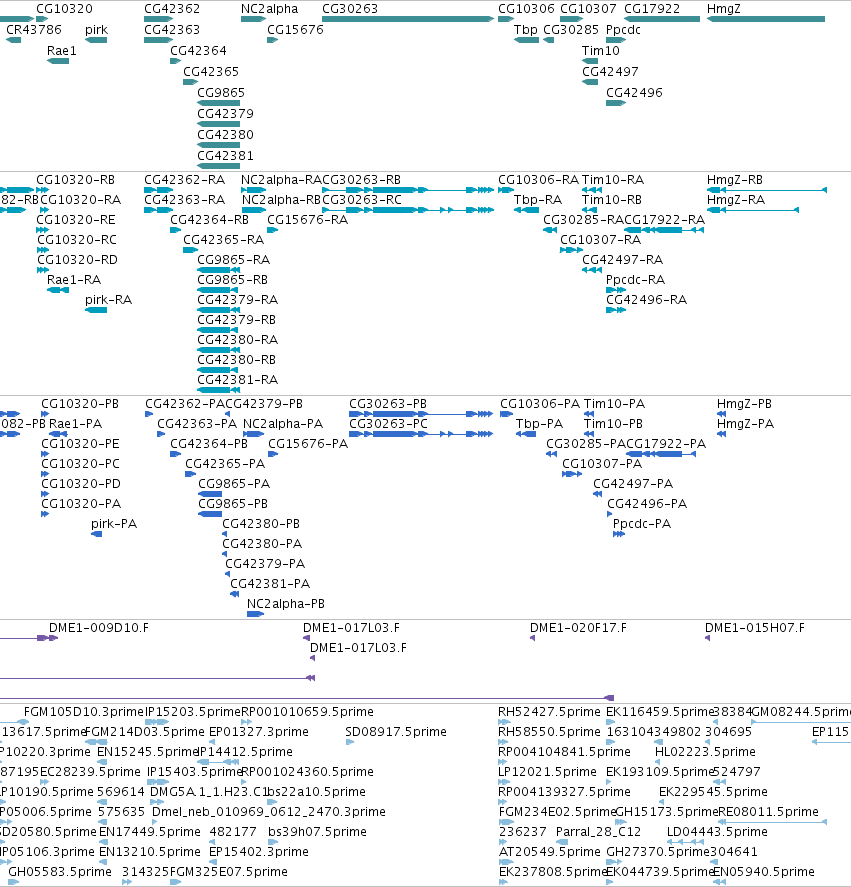Viewport: 851px width, 887px height.
Task: Select the DME1-009D10.F clone label
Action: (99, 627)
